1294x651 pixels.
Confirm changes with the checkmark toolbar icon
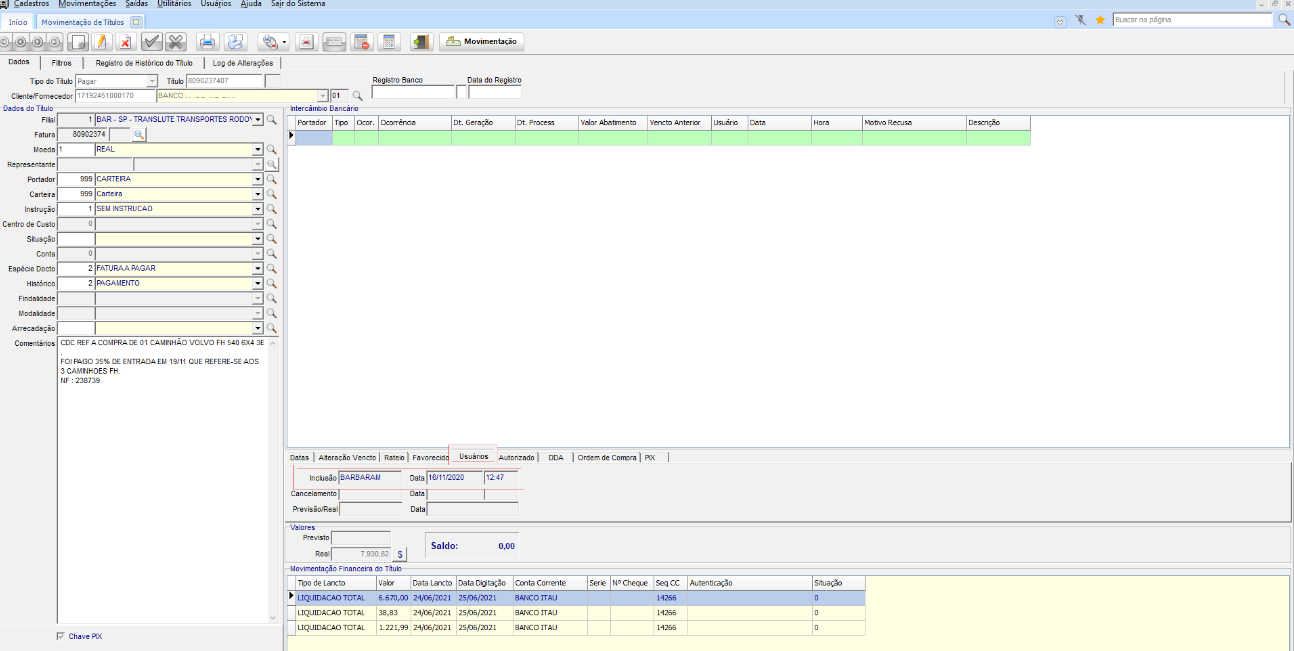pos(151,42)
